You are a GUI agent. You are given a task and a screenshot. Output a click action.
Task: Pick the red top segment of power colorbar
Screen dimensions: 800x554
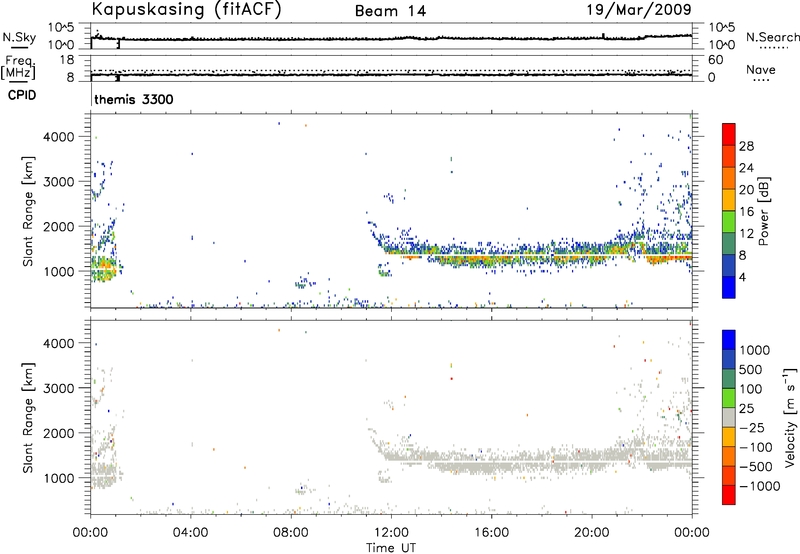pyautogui.click(x=729, y=135)
